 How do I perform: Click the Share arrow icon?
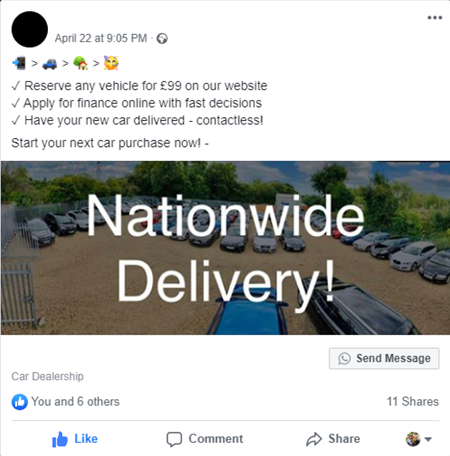(314, 439)
